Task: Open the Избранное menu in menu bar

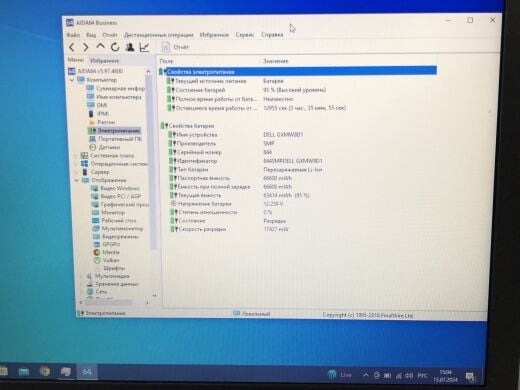Action: (x=214, y=35)
